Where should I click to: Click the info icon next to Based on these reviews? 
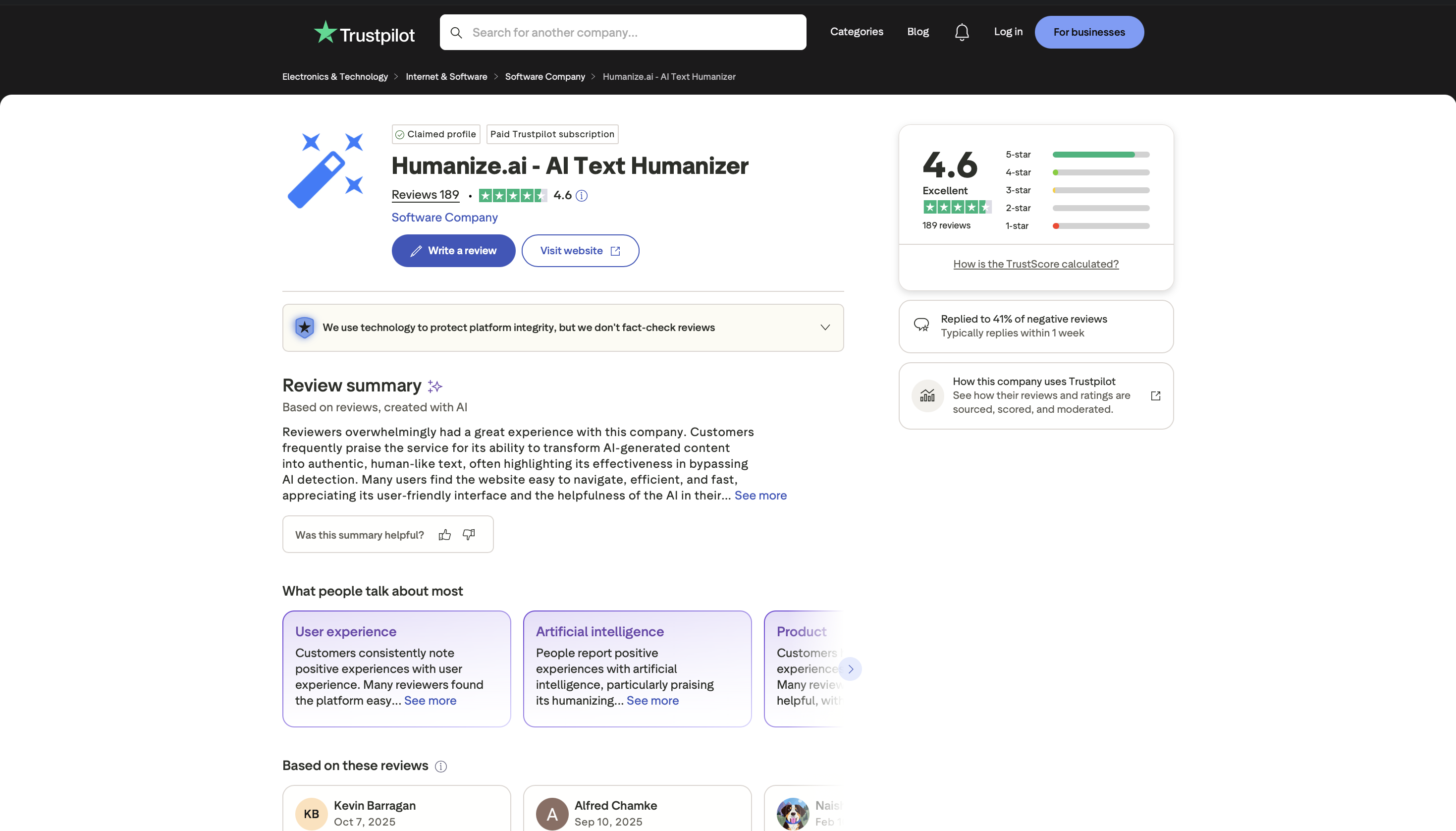440,766
